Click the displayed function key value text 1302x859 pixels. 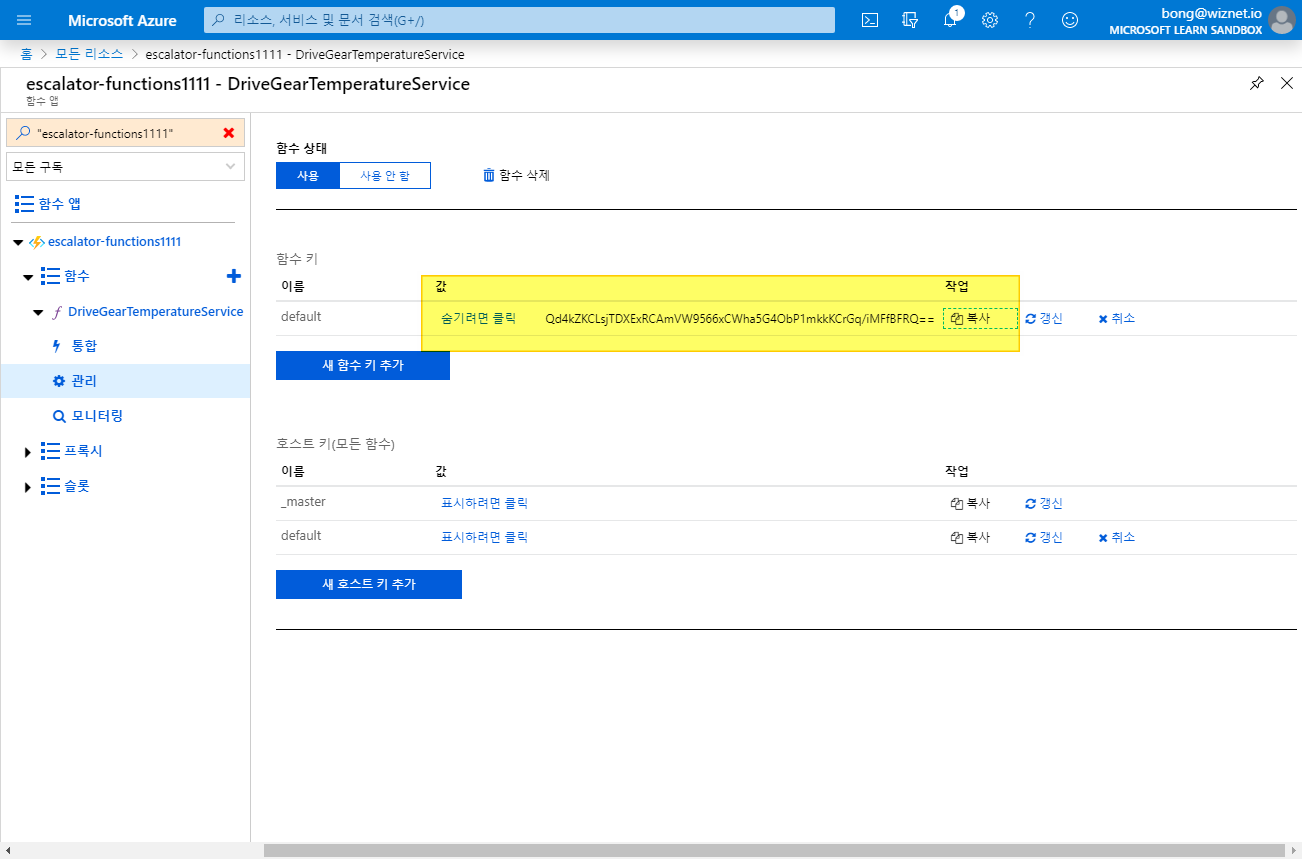click(739, 319)
